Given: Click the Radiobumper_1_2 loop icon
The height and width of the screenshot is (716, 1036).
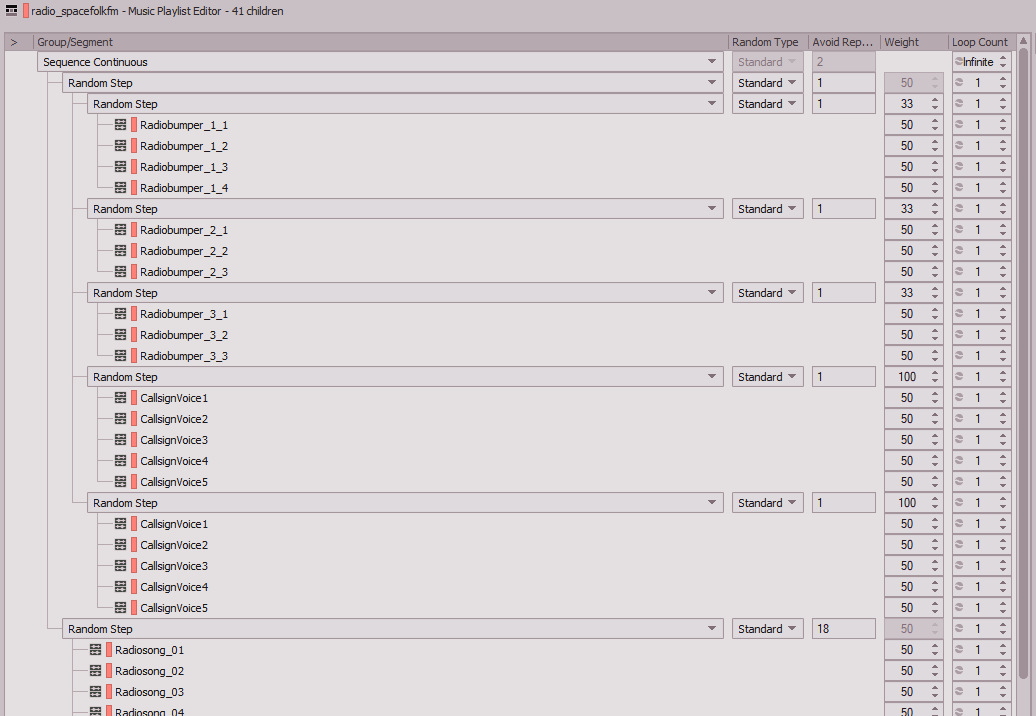Looking at the screenshot, I should [959, 145].
